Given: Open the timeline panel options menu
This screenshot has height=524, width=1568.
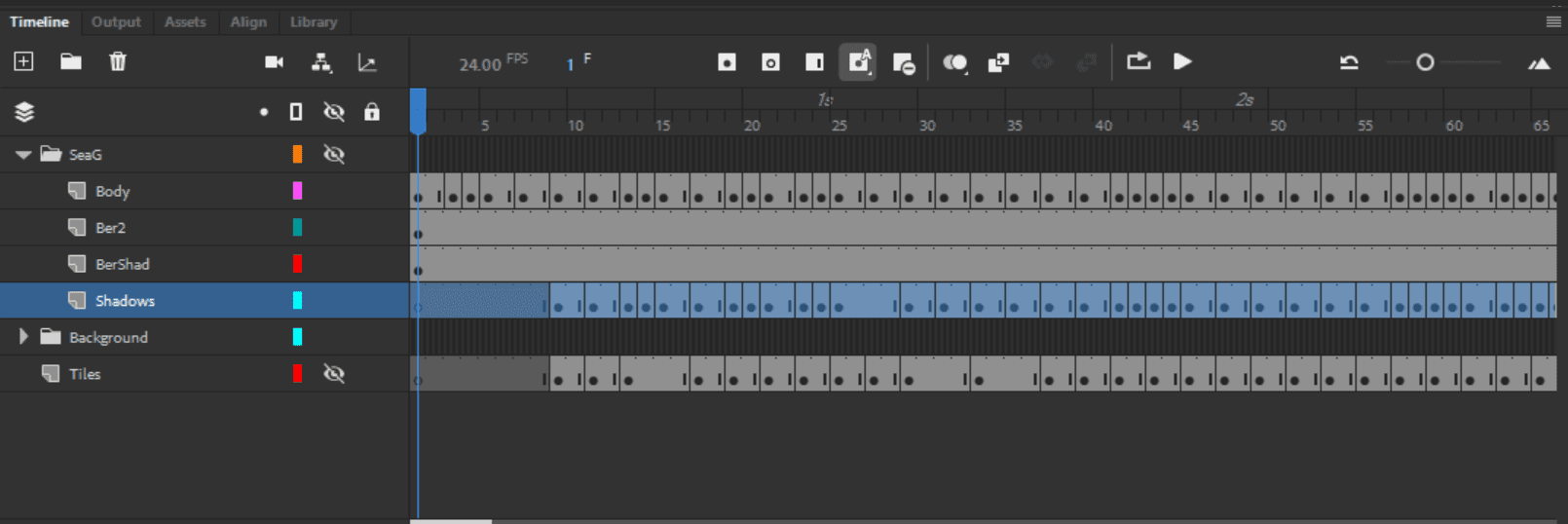Looking at the screenshot, I should coord(1553,21).
